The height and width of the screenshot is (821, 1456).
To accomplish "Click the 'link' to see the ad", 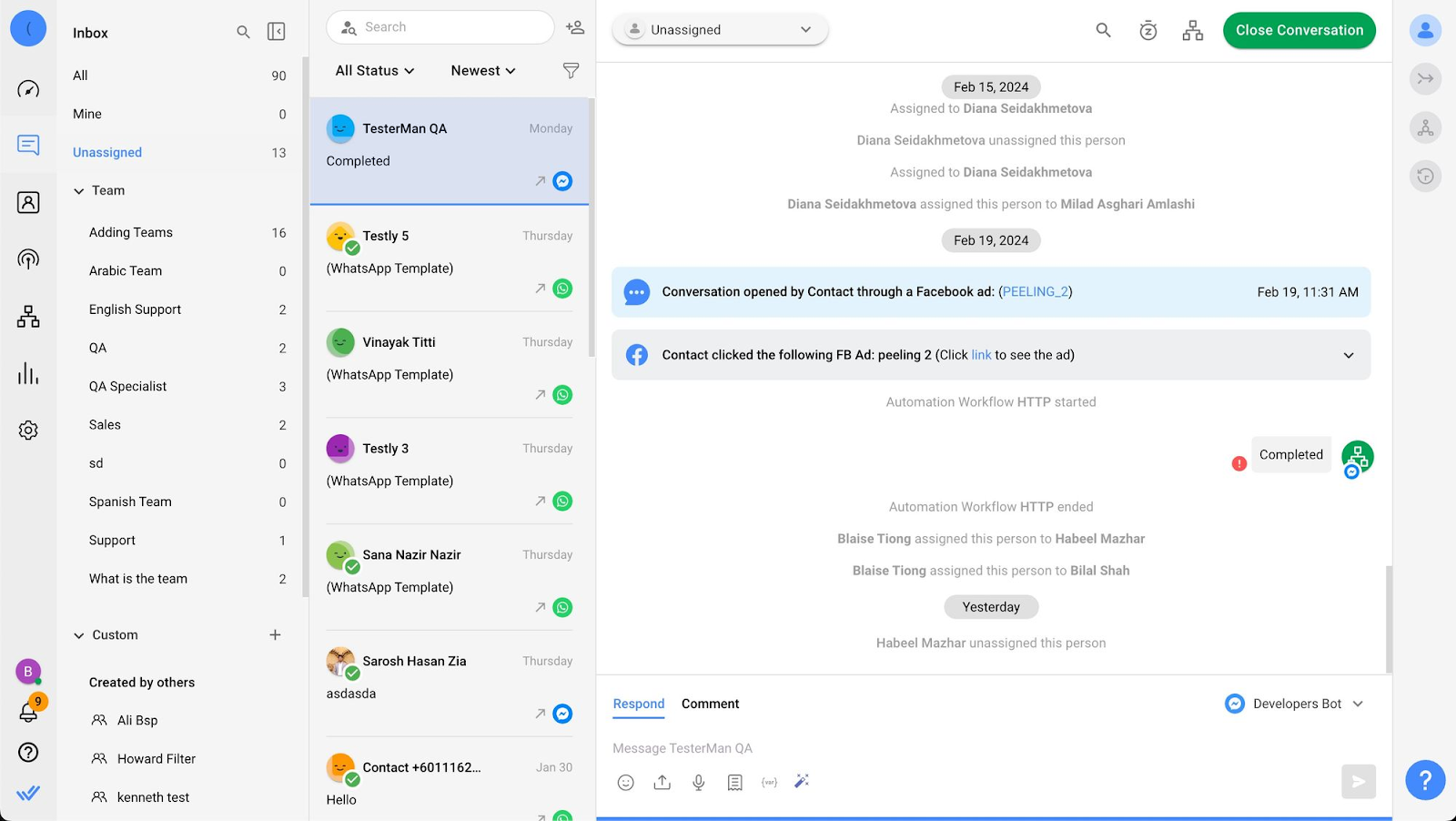I will (981, 355).
